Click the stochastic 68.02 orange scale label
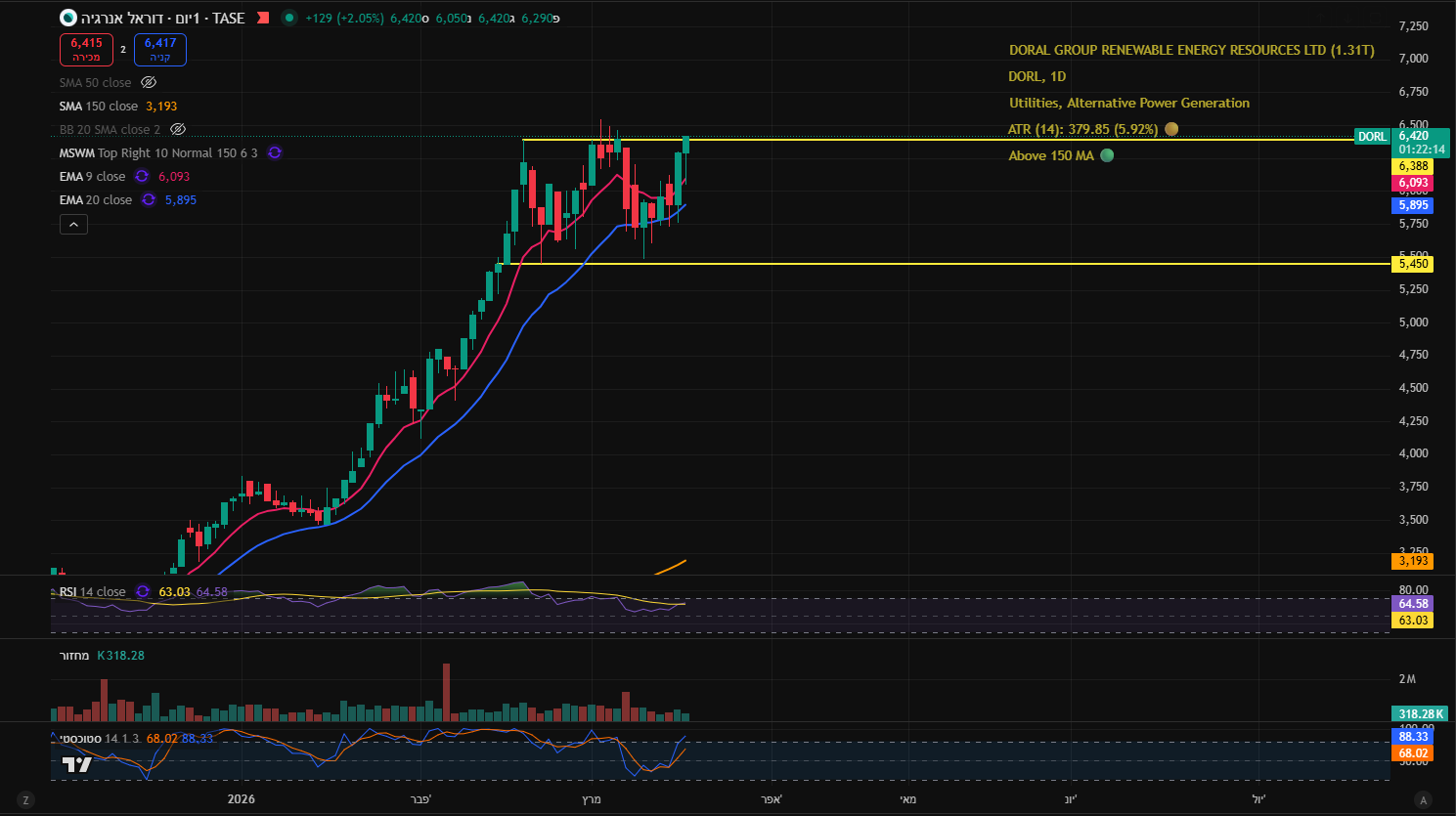This screenshot has height=816, width=1456. point(1413,753)
